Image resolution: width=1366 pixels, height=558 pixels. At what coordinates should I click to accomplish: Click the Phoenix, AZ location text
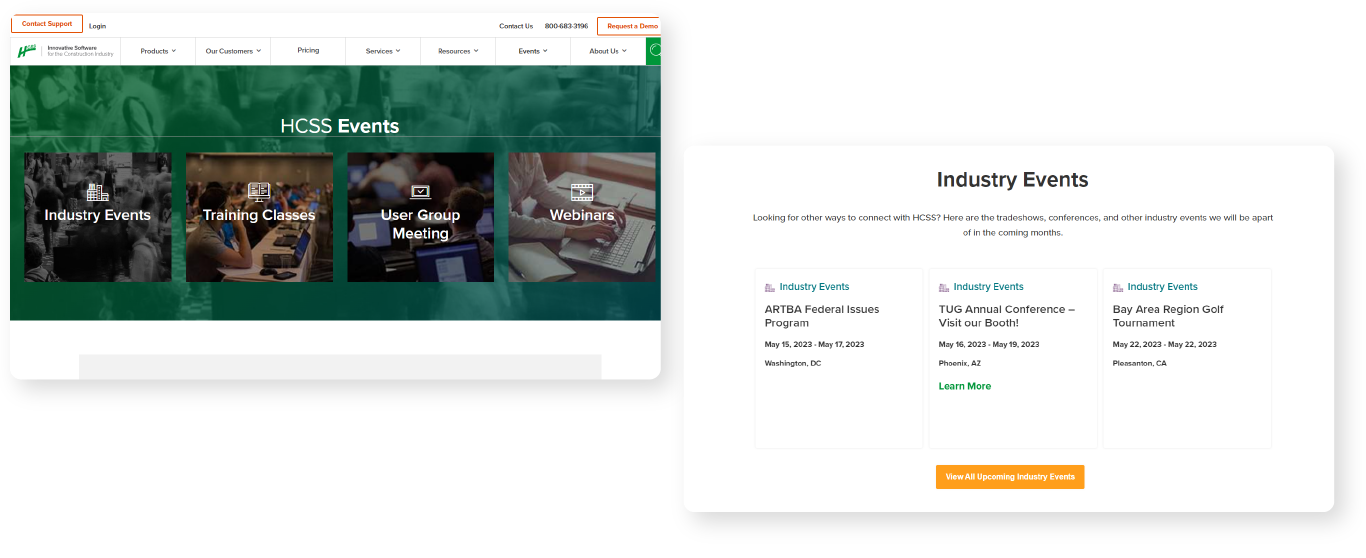(960, 363)
